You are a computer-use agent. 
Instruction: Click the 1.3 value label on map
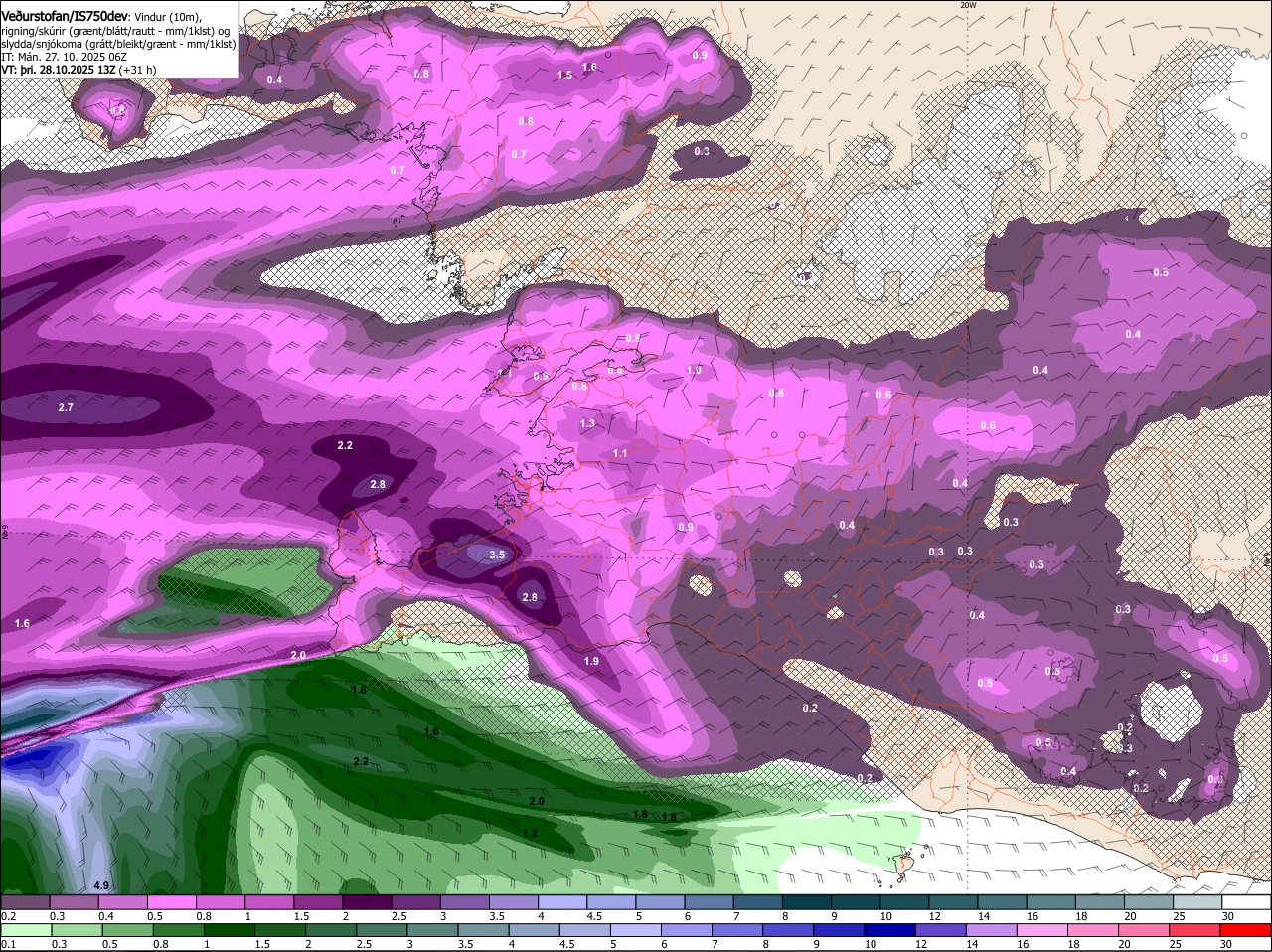point(587,423)
